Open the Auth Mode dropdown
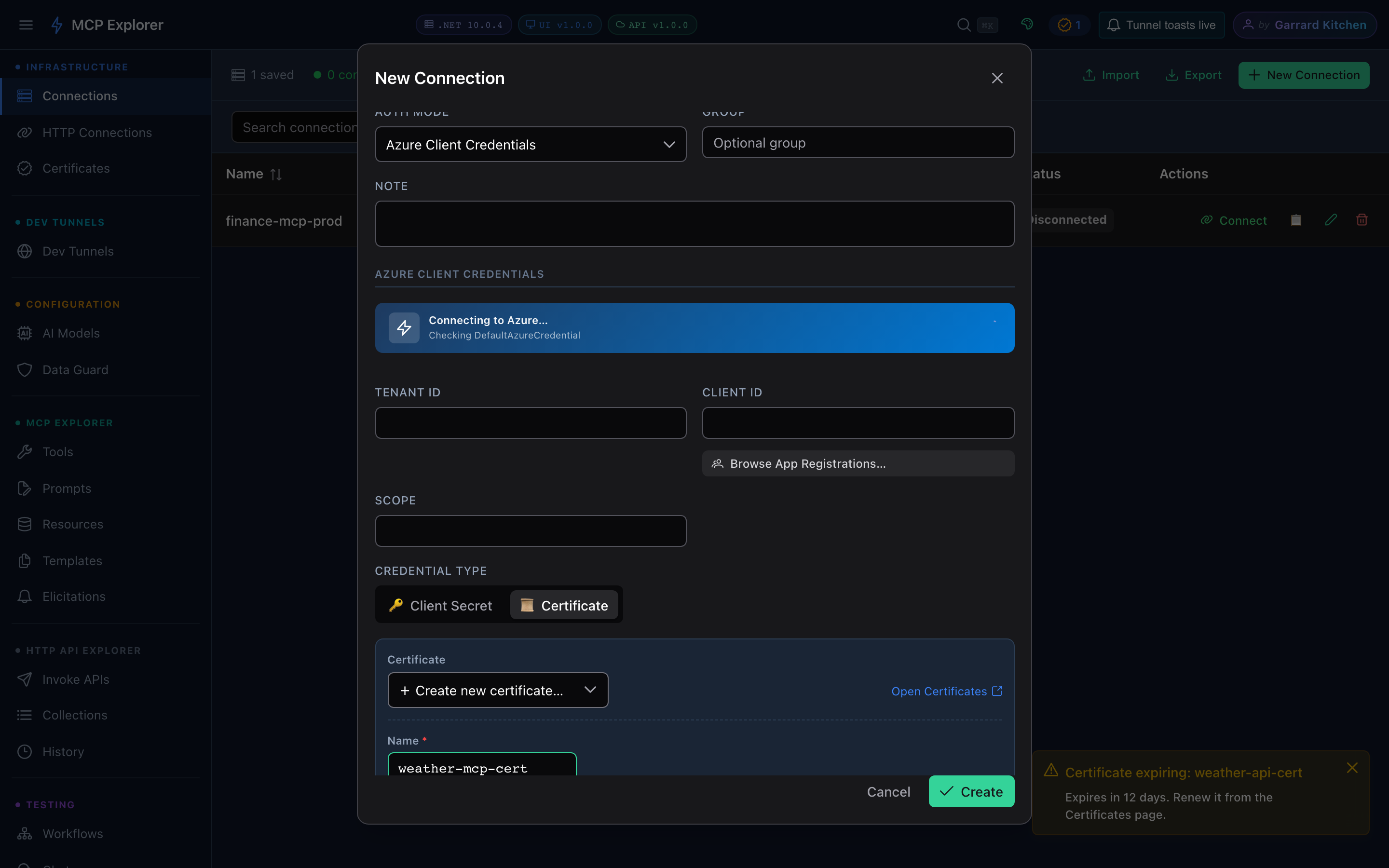Image resolution: width=1389 pixels, height=868 pixels. [x=531, y=144]
